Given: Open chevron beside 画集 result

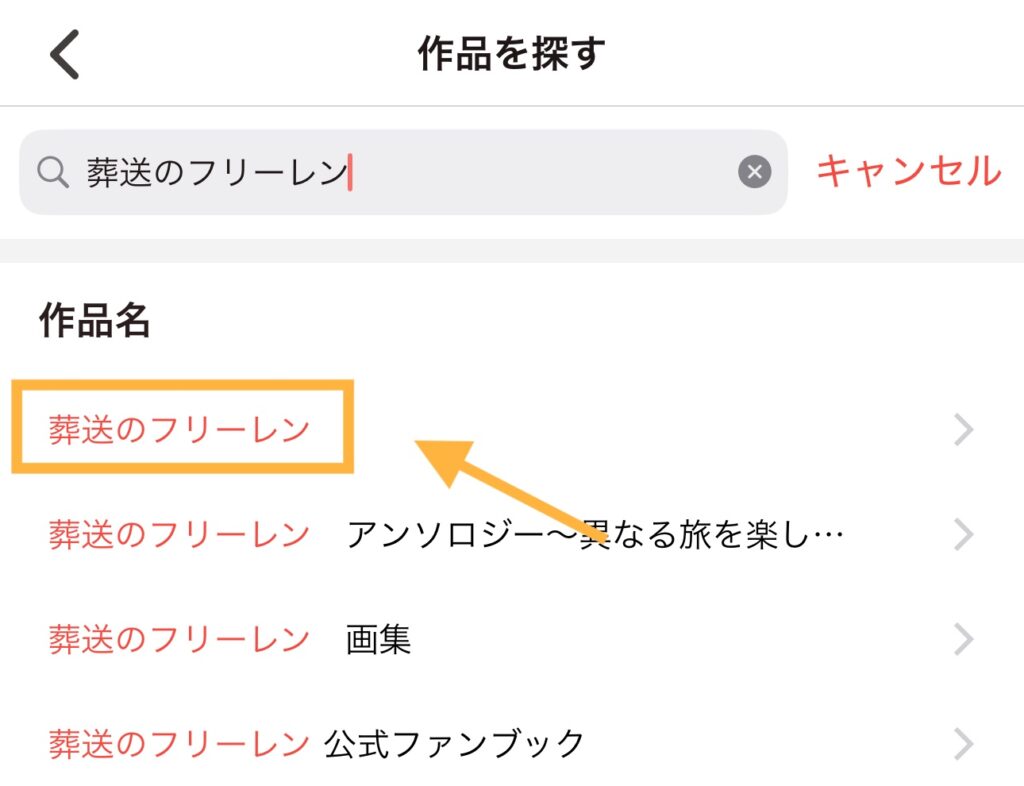Looking at the screenshot, I should [964, 639].
